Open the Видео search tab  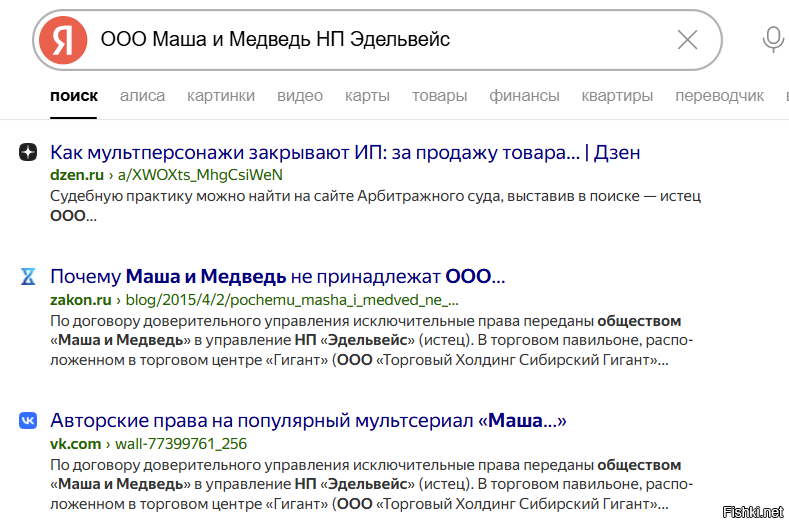(299, 96)
